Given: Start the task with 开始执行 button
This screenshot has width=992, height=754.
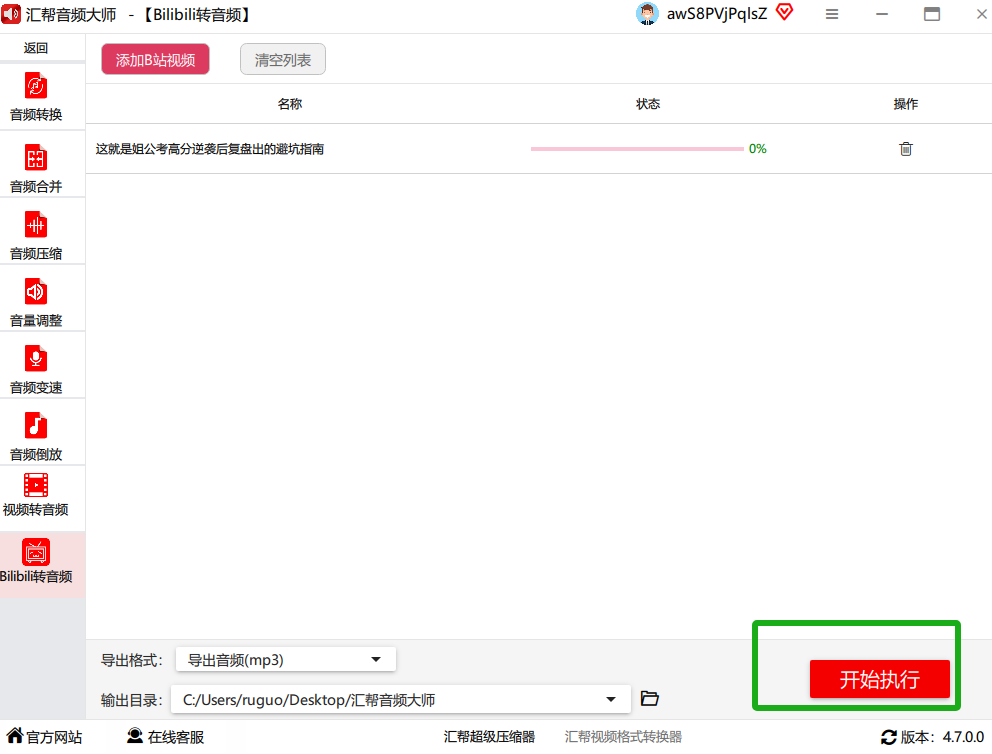Looking at the screenshot, I should click(x=880, y=679).
